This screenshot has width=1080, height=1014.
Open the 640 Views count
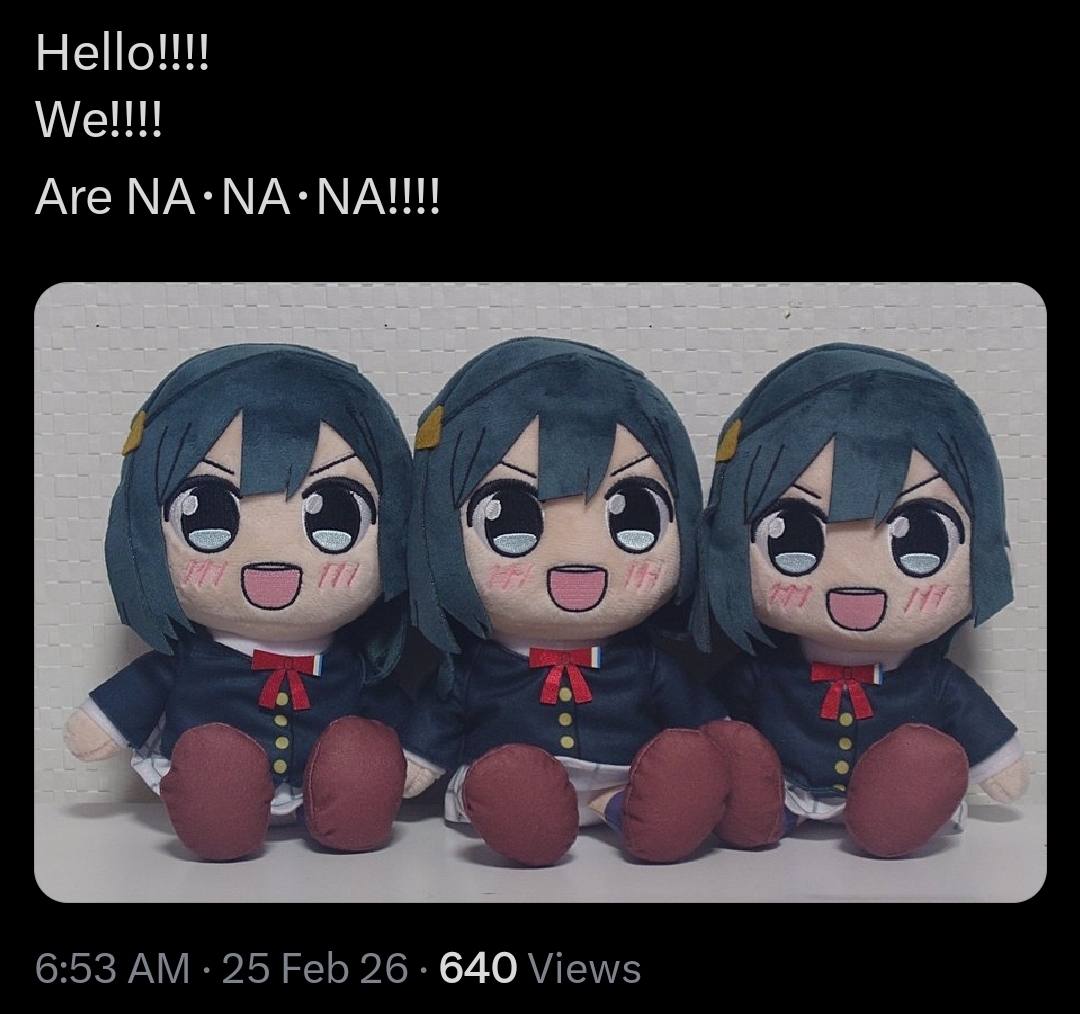pyautogui.click(x=540, y=968)
